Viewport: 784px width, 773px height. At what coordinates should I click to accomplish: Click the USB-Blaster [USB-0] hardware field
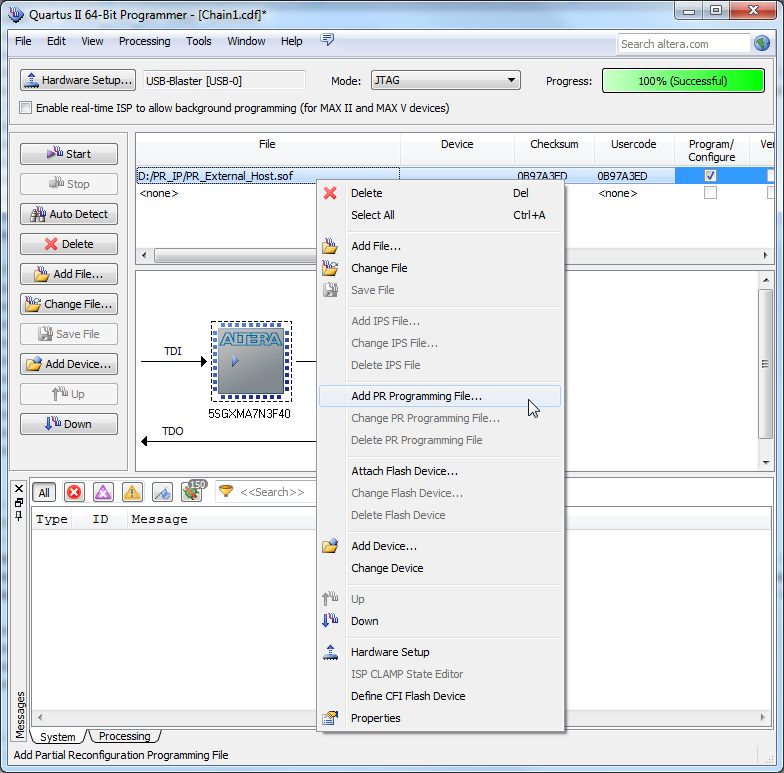coord(224,80)
